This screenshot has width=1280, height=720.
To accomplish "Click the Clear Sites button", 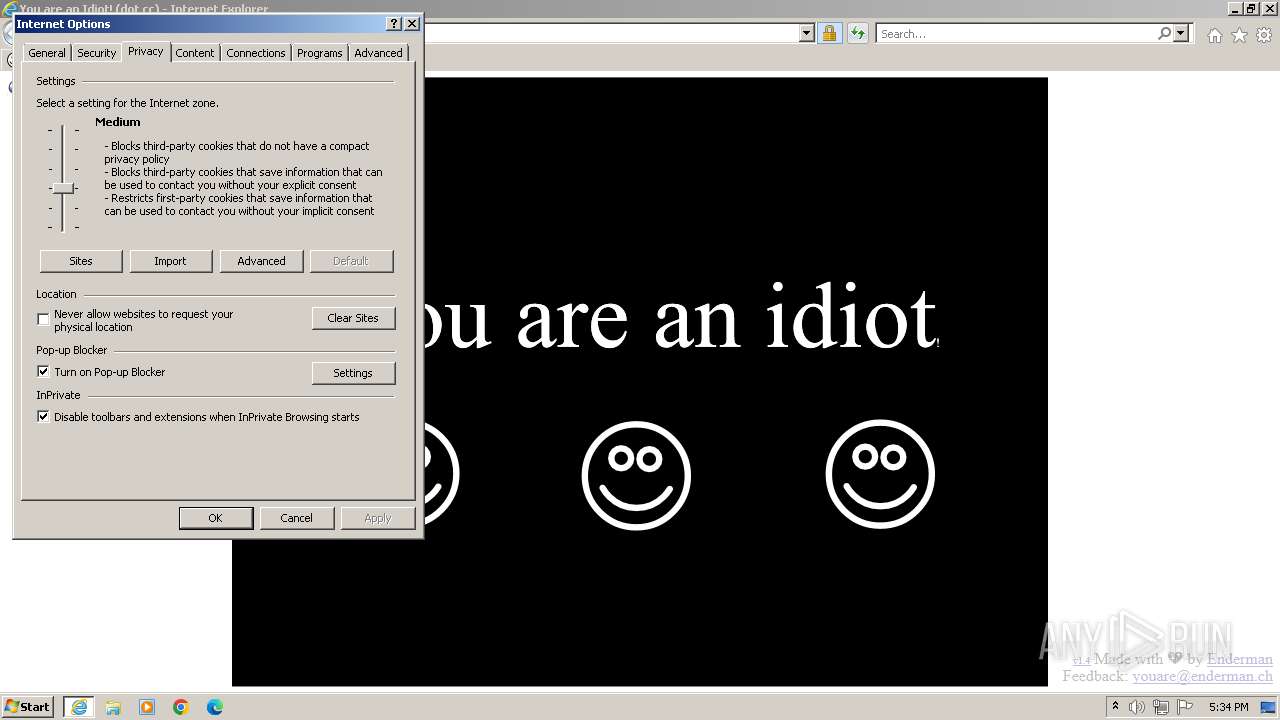I will point(353,318).
